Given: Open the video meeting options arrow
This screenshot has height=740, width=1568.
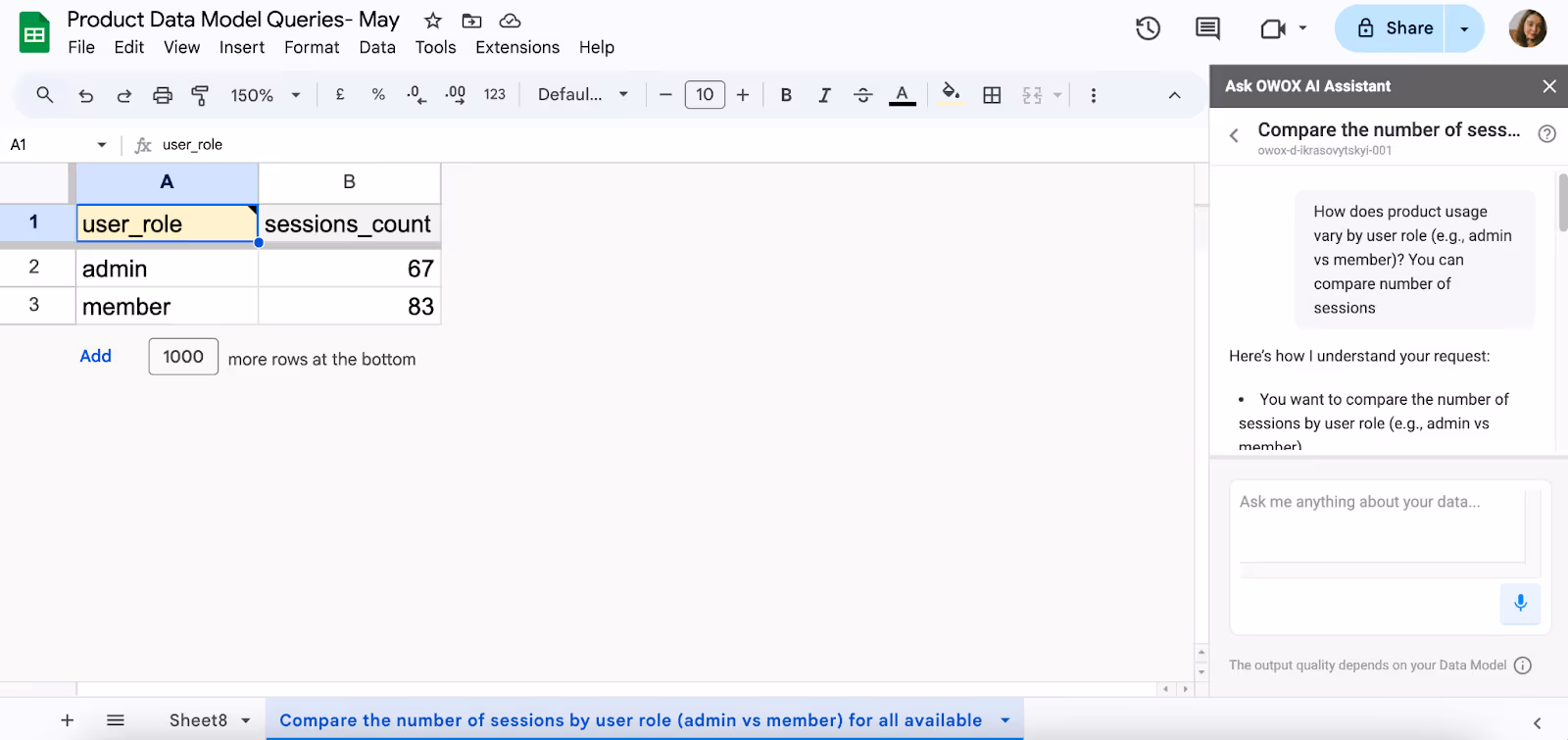Looking at the screenshot, I should tap(1302, 28).
